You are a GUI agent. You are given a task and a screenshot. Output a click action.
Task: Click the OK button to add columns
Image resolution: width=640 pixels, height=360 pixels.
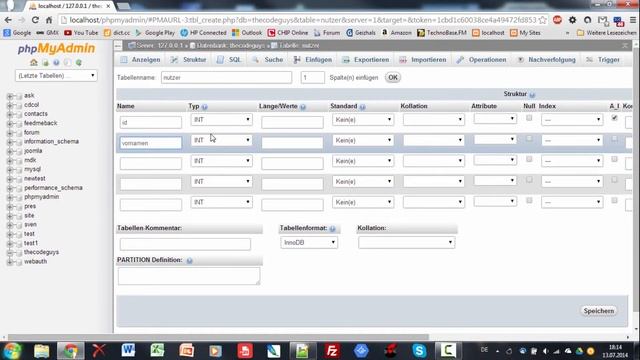tap(393, 77)
